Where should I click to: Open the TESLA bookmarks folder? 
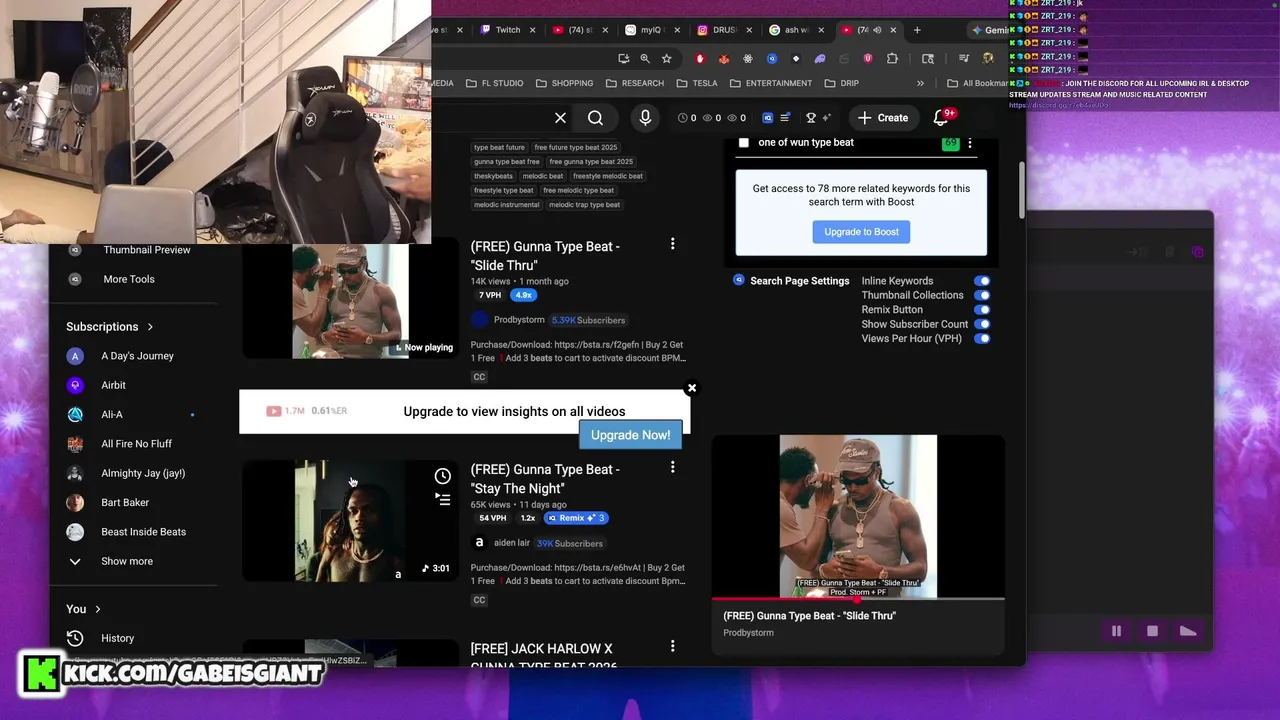point(697,83)
